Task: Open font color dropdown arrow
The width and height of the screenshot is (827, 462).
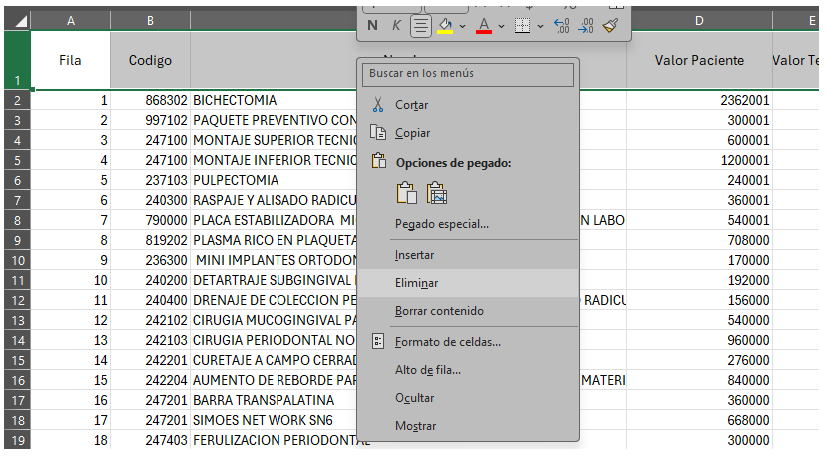Action: tap(501, 26)
